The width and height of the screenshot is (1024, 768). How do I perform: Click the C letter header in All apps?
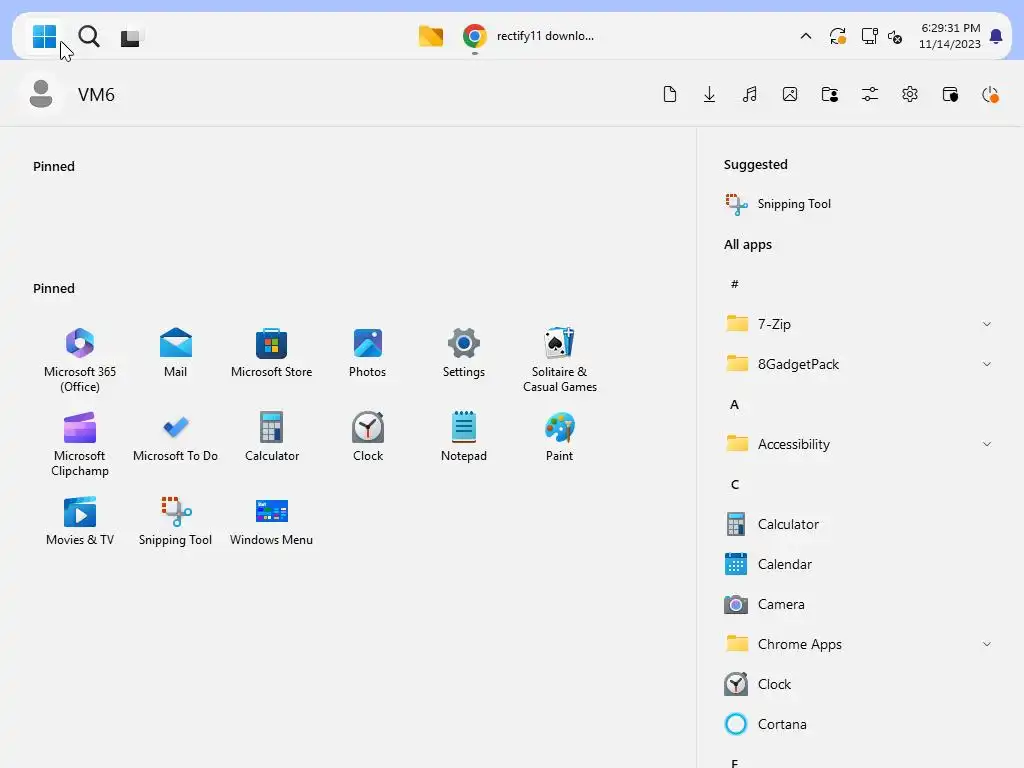click(x=735, y=484)
